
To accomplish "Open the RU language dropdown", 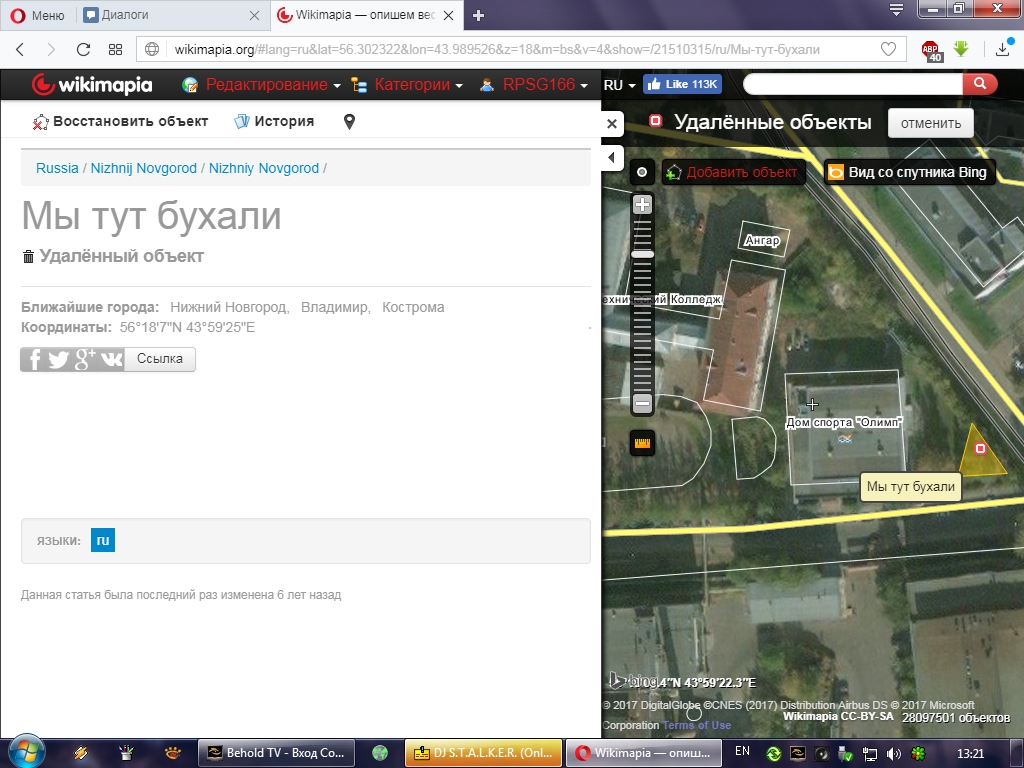I will point(619,85).
